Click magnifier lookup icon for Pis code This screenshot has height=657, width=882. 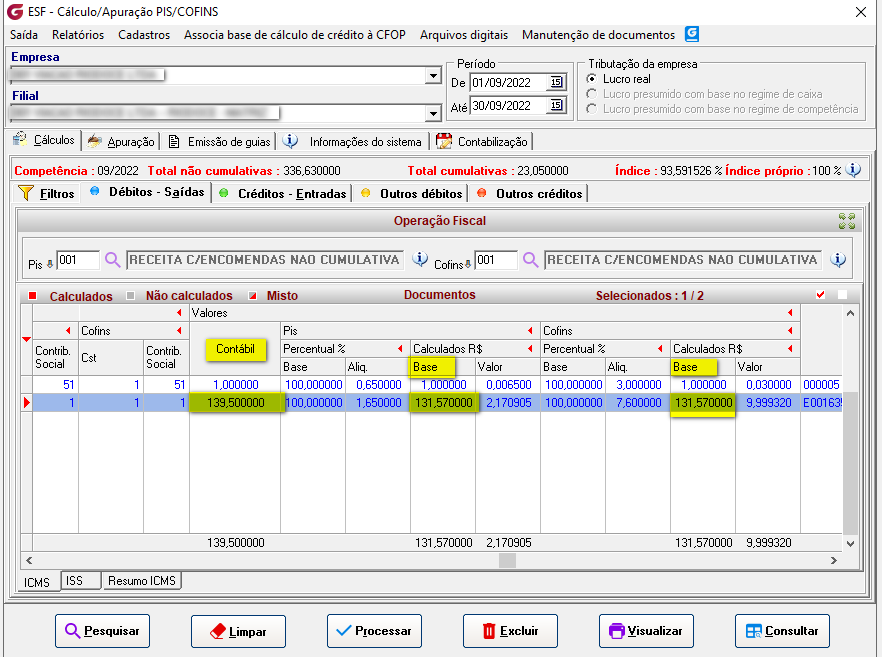point(113,260)
